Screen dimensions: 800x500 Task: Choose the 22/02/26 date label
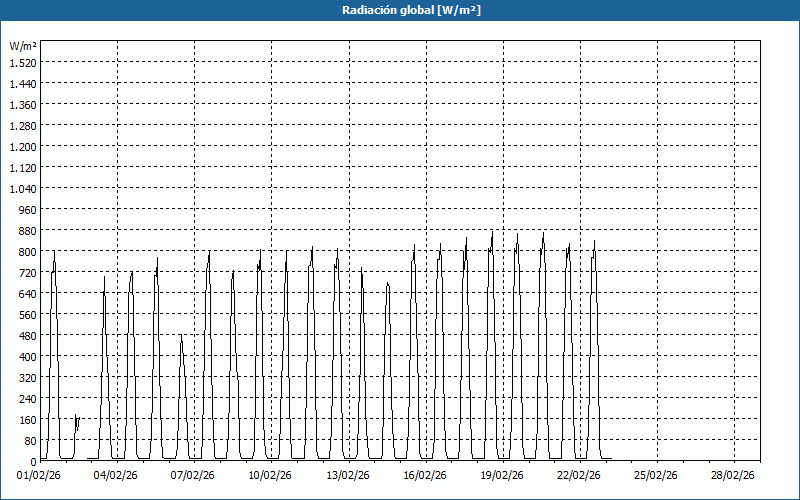click(x=579, y=476)
